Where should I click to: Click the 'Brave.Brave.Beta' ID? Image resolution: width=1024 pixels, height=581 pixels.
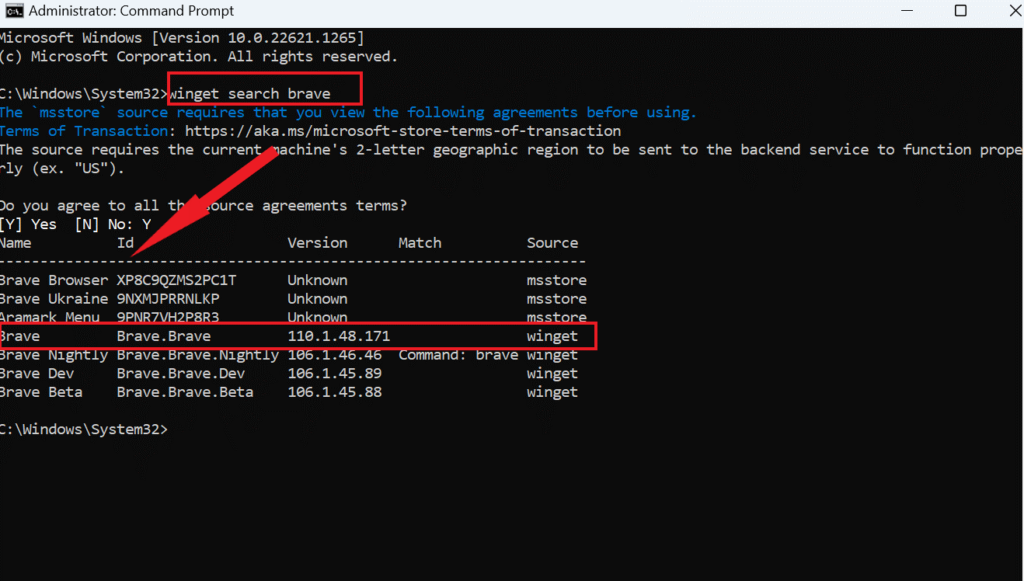click(185, 392)
